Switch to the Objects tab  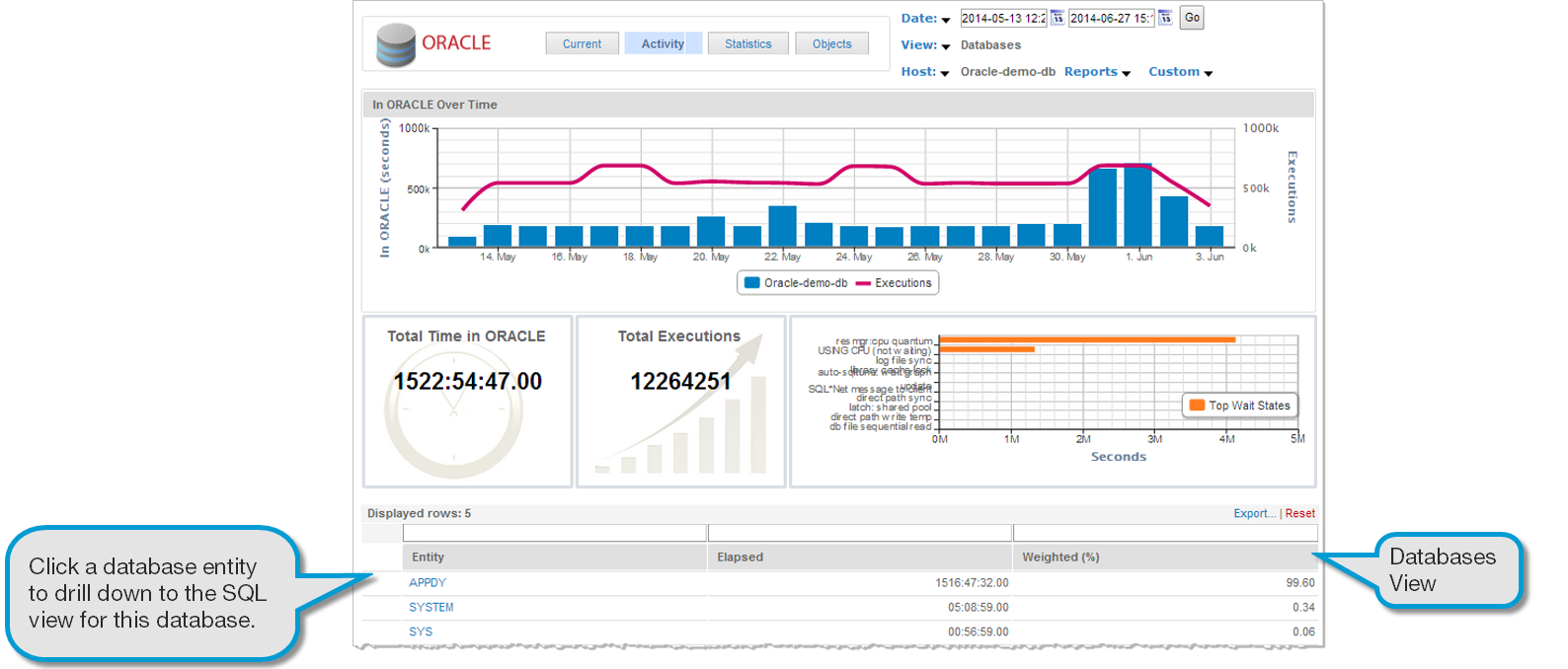click(x=831, y=43)
